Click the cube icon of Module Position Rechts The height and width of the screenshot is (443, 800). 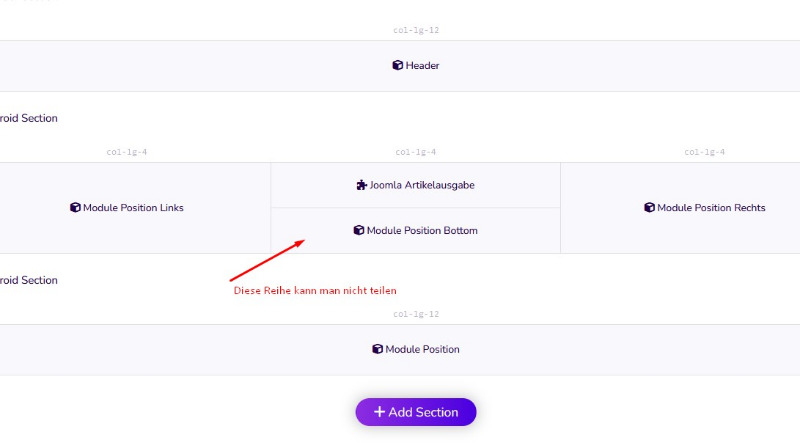click(649, 207)
